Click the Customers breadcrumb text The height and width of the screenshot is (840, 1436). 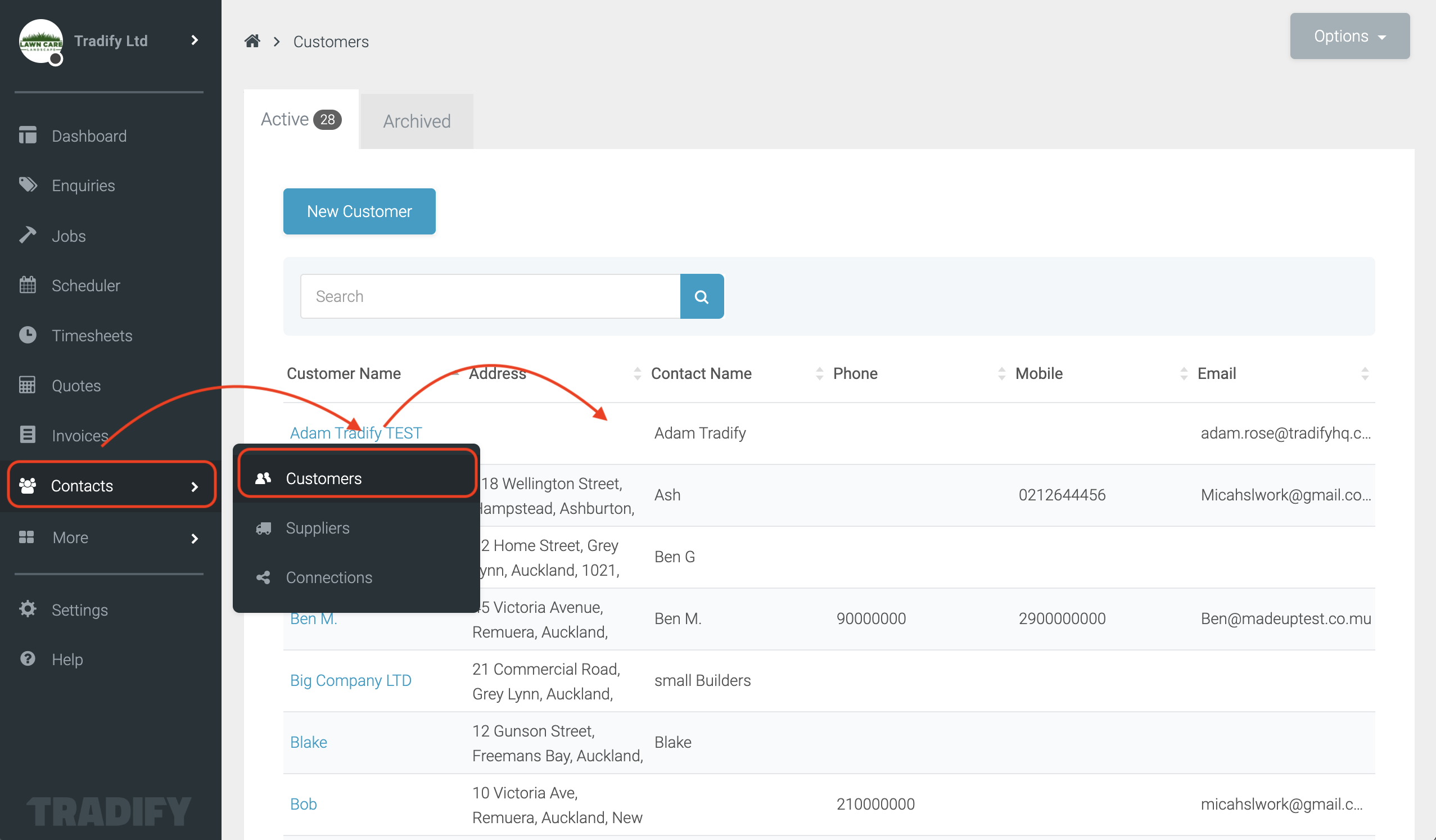pos(331,42)
